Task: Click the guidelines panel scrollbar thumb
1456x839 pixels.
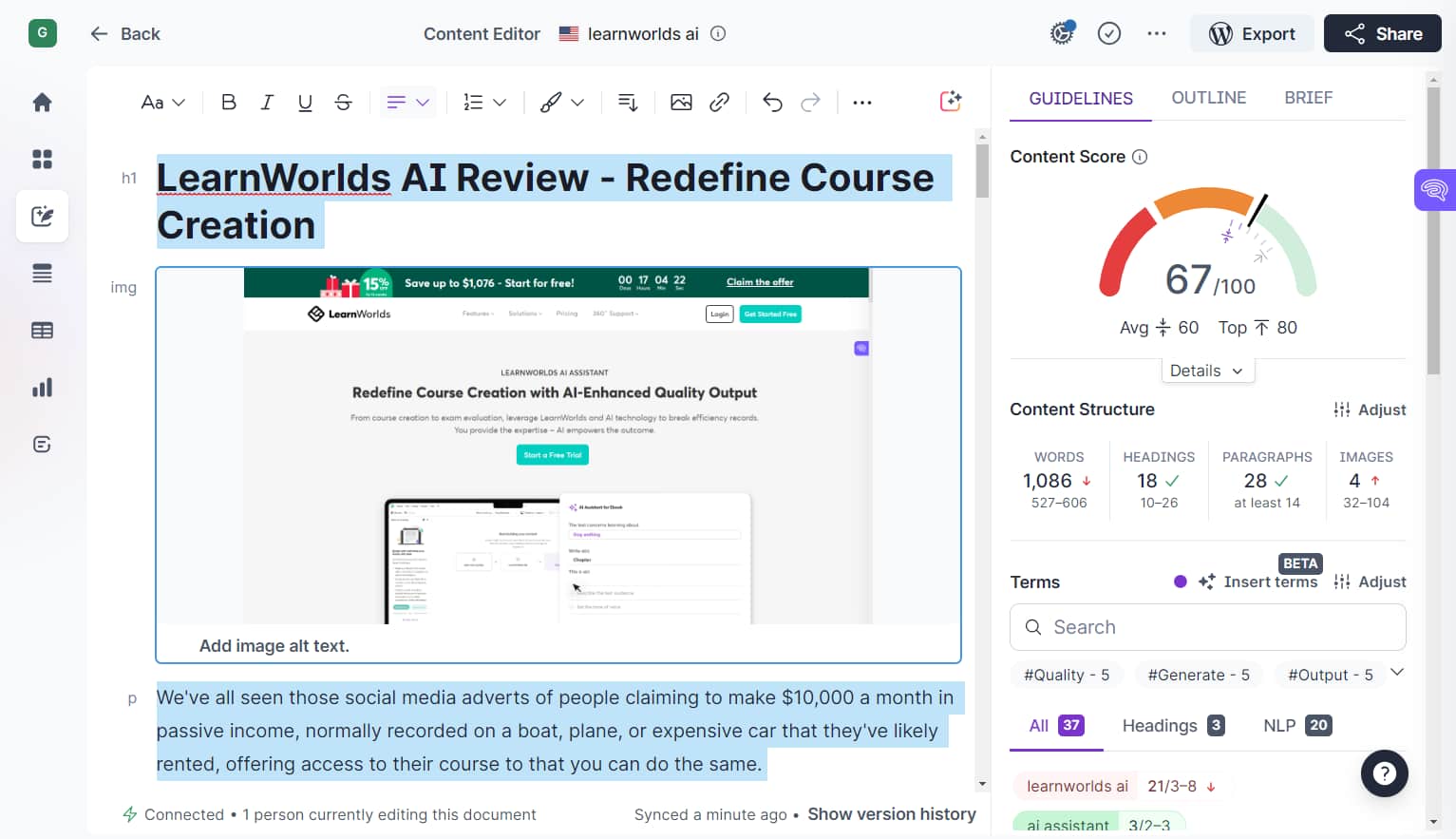Action: [1433, 231]
